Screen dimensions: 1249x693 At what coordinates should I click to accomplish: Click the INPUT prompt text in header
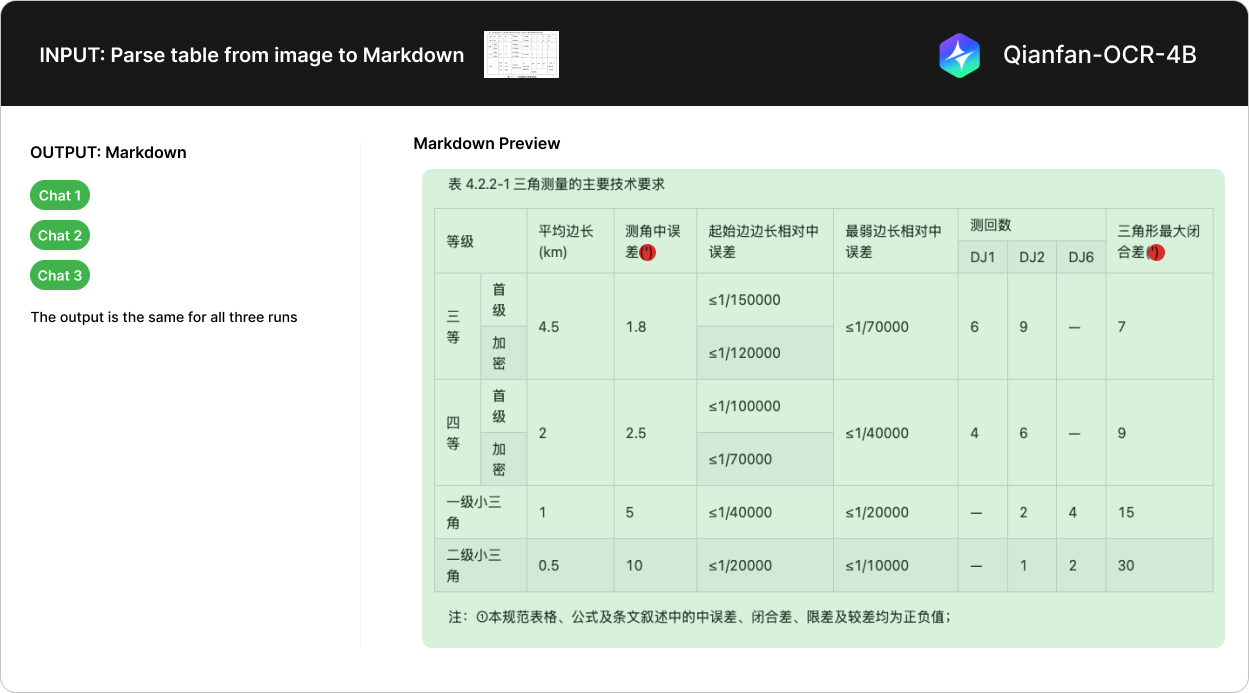tap(251, 55)
